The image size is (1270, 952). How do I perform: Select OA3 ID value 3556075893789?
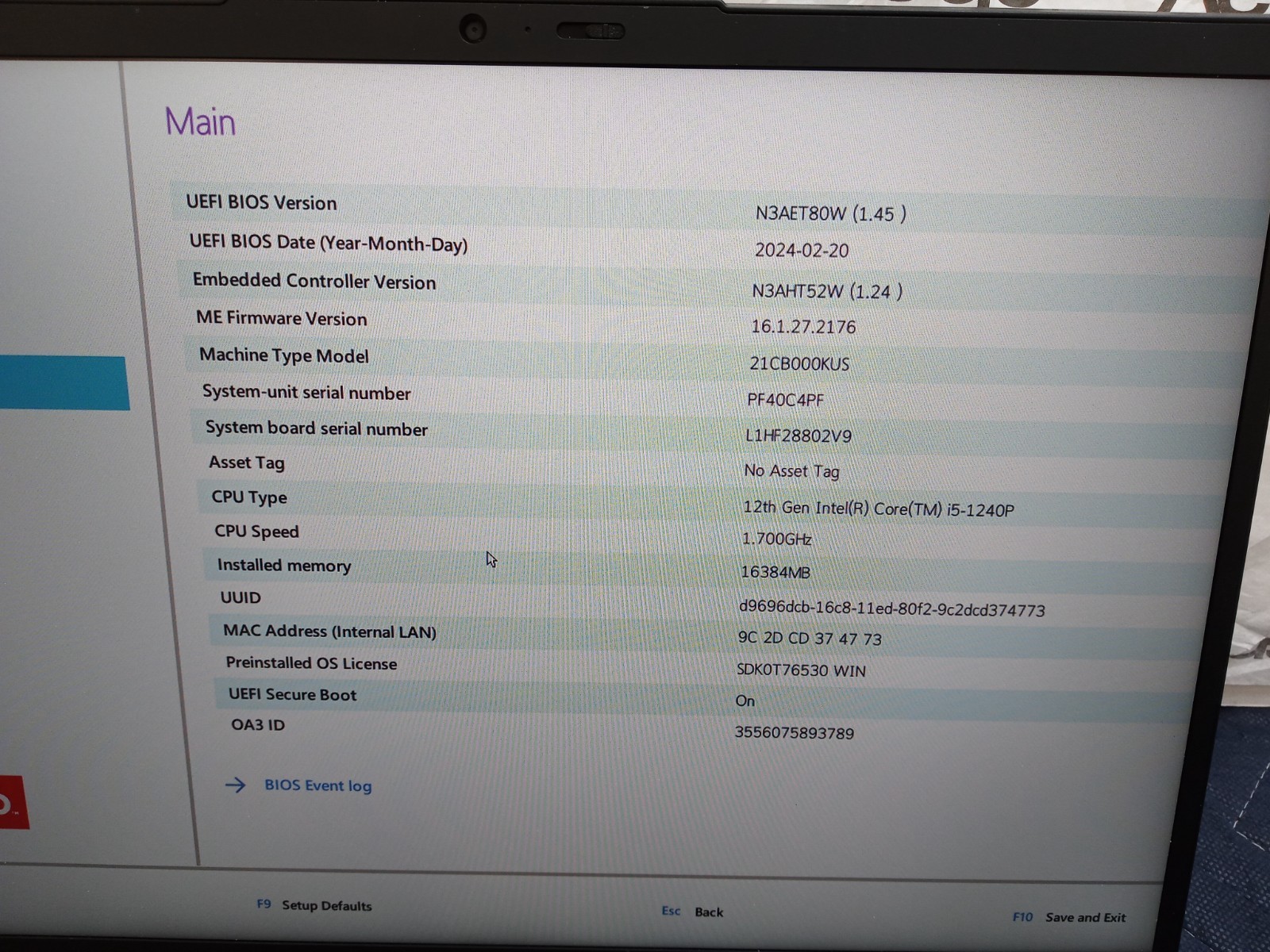point(794,732)
